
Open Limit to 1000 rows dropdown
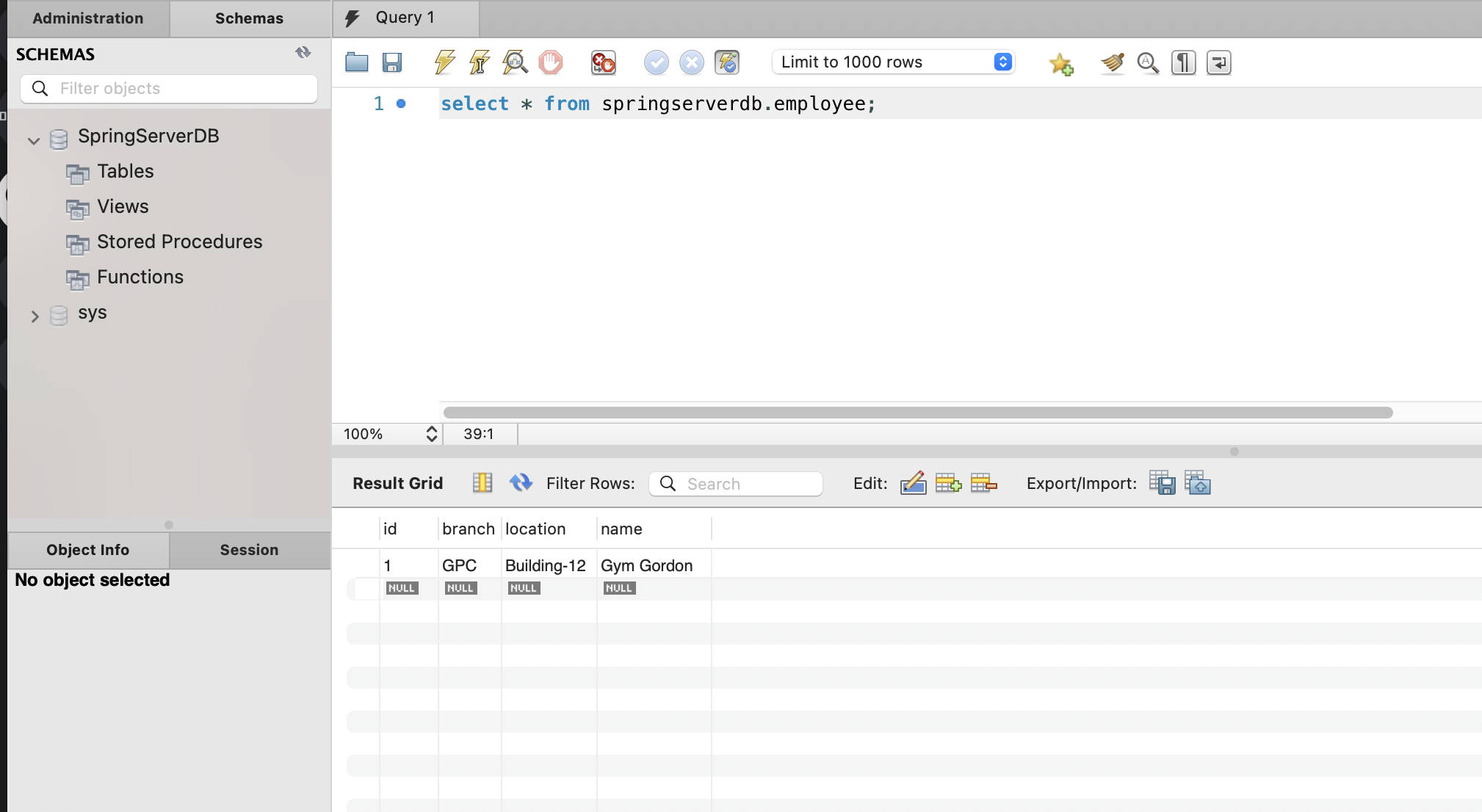[894, 62]
